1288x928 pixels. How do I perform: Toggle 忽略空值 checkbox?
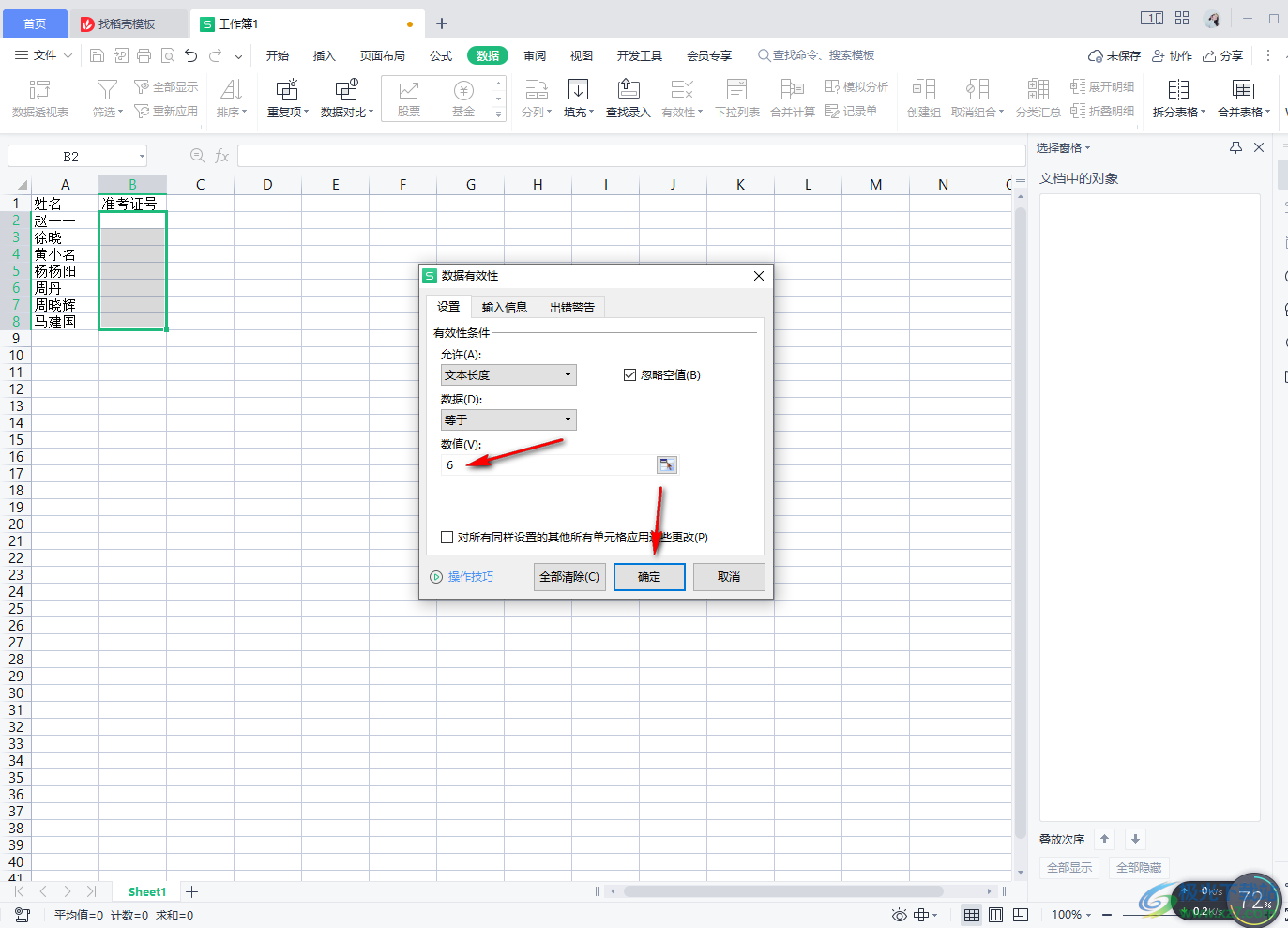(629, 374)
